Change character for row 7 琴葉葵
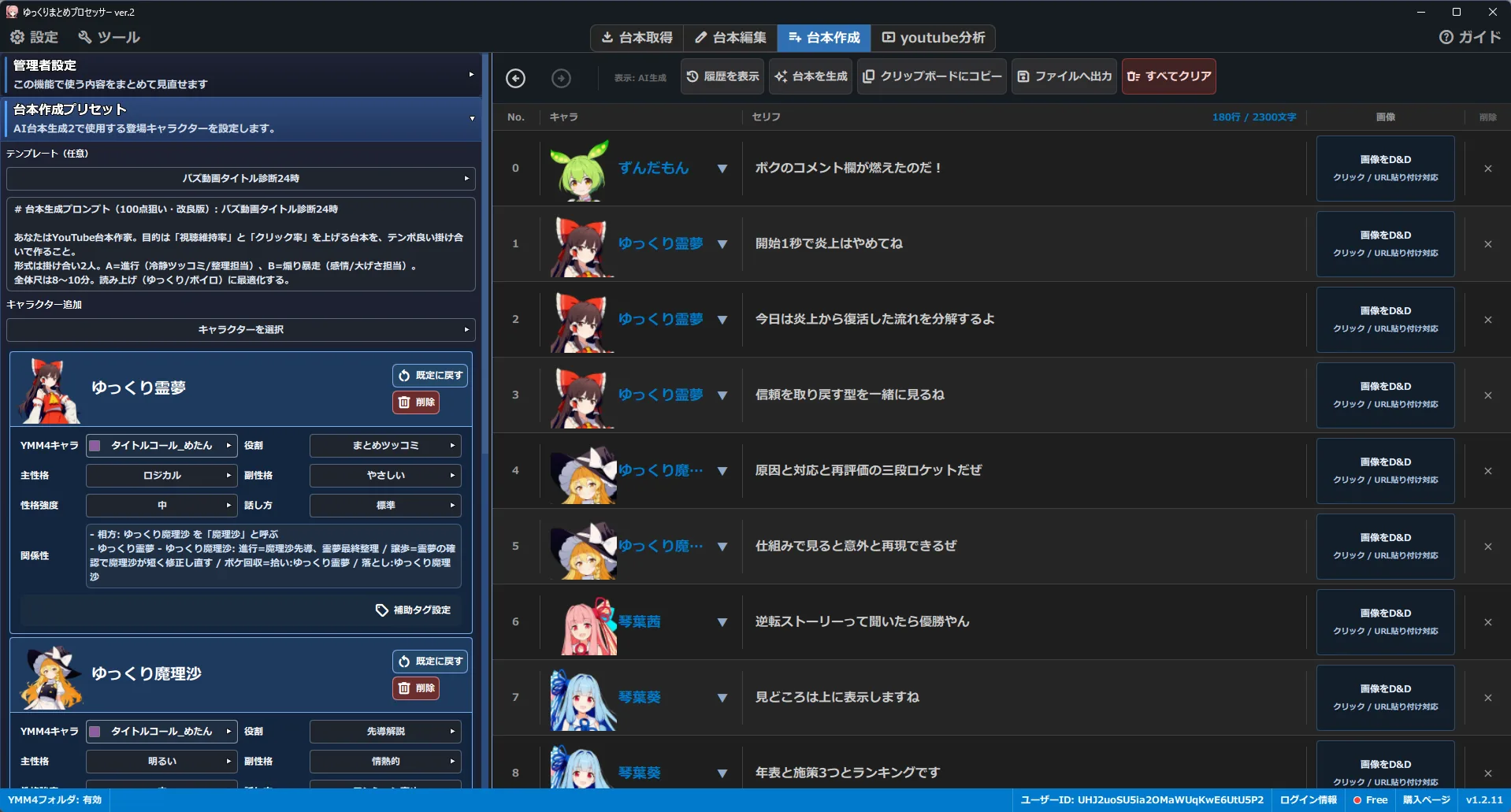The image size is (1511, 812). [x=722, y=698]
